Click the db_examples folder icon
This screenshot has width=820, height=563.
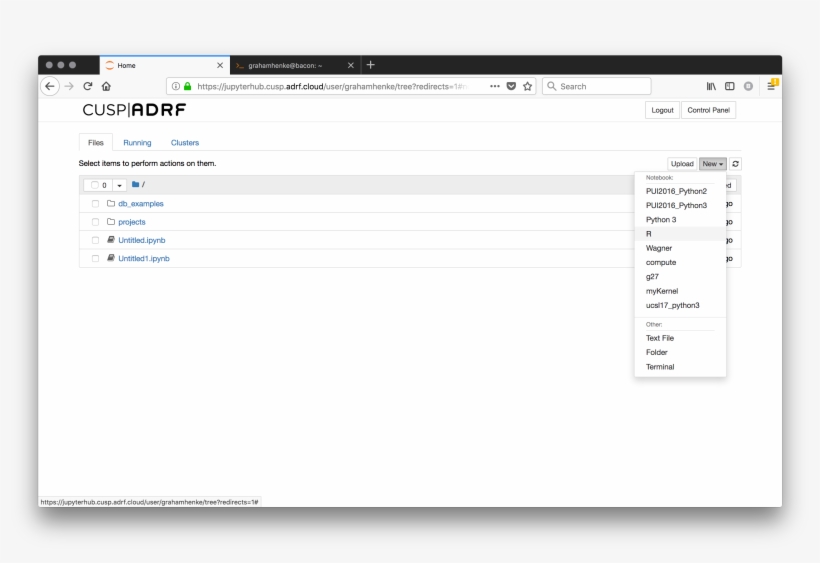click(x=111, y=203)
